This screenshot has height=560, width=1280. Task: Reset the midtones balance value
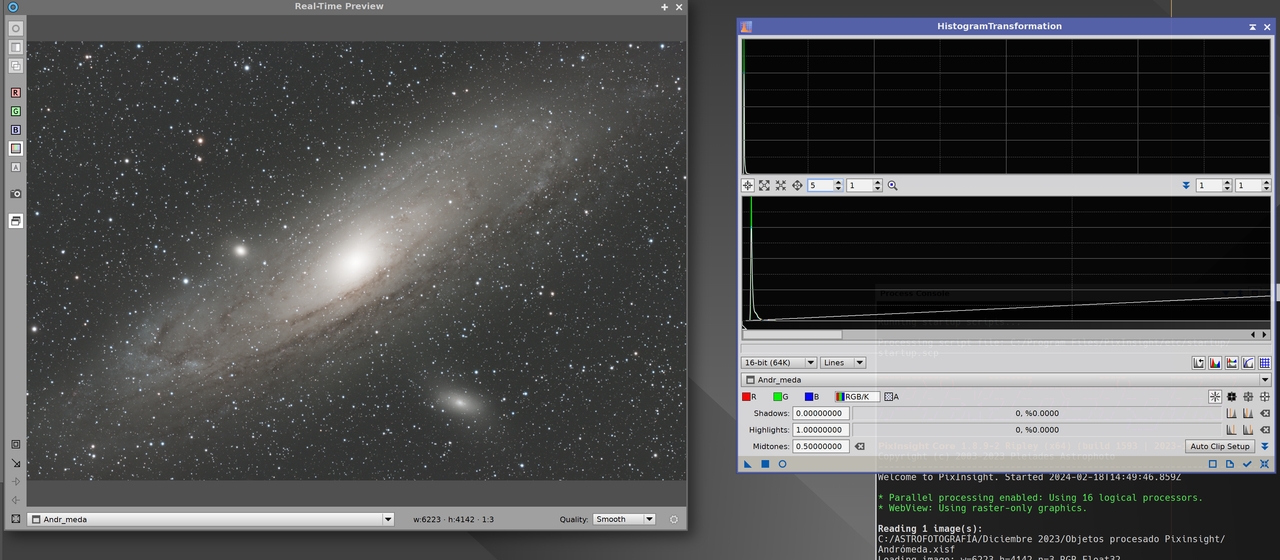pyautogui.click(x=859, y=446)
